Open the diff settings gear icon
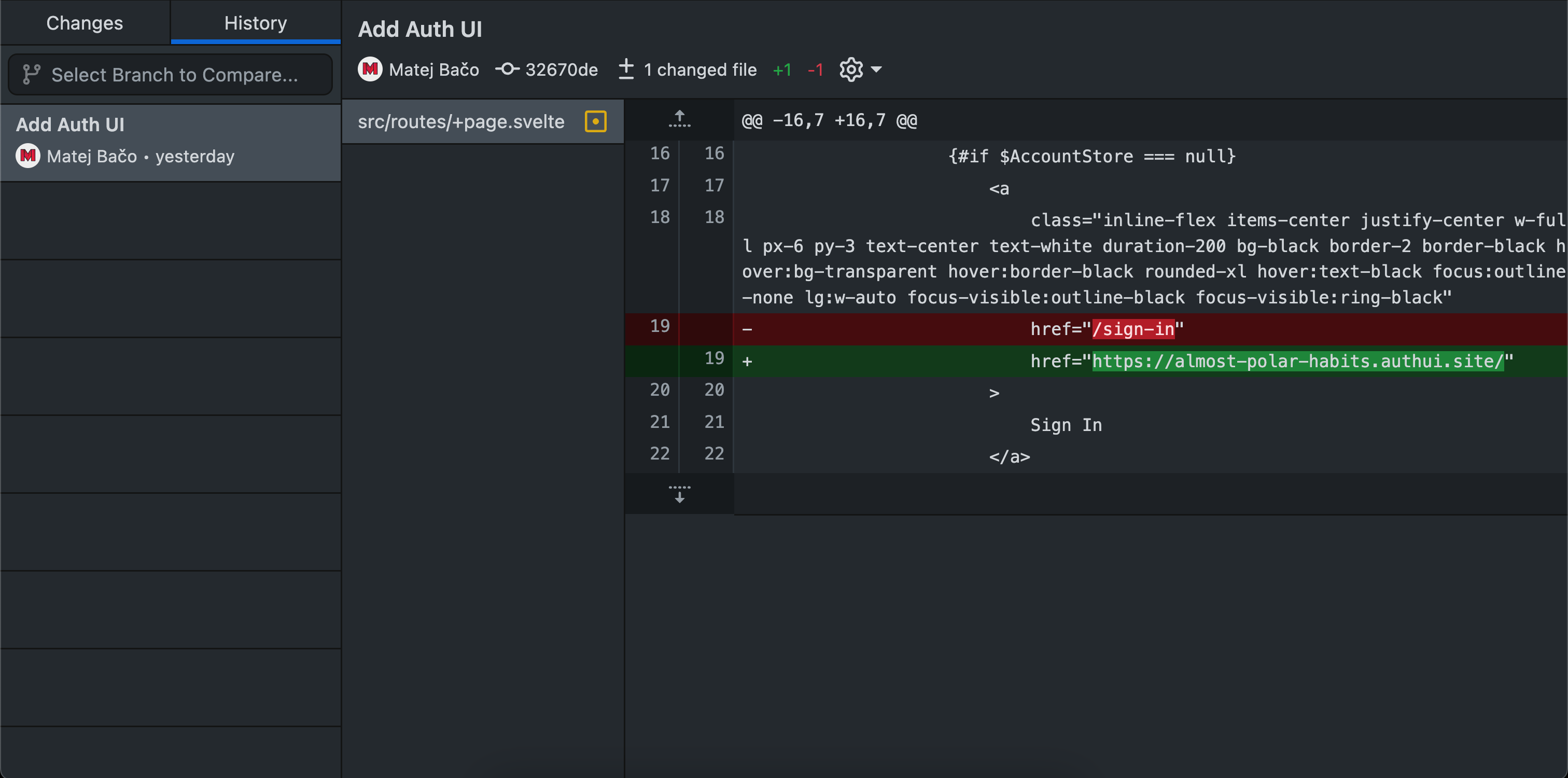Screen dimensions: 1568x778 point(851,70)
